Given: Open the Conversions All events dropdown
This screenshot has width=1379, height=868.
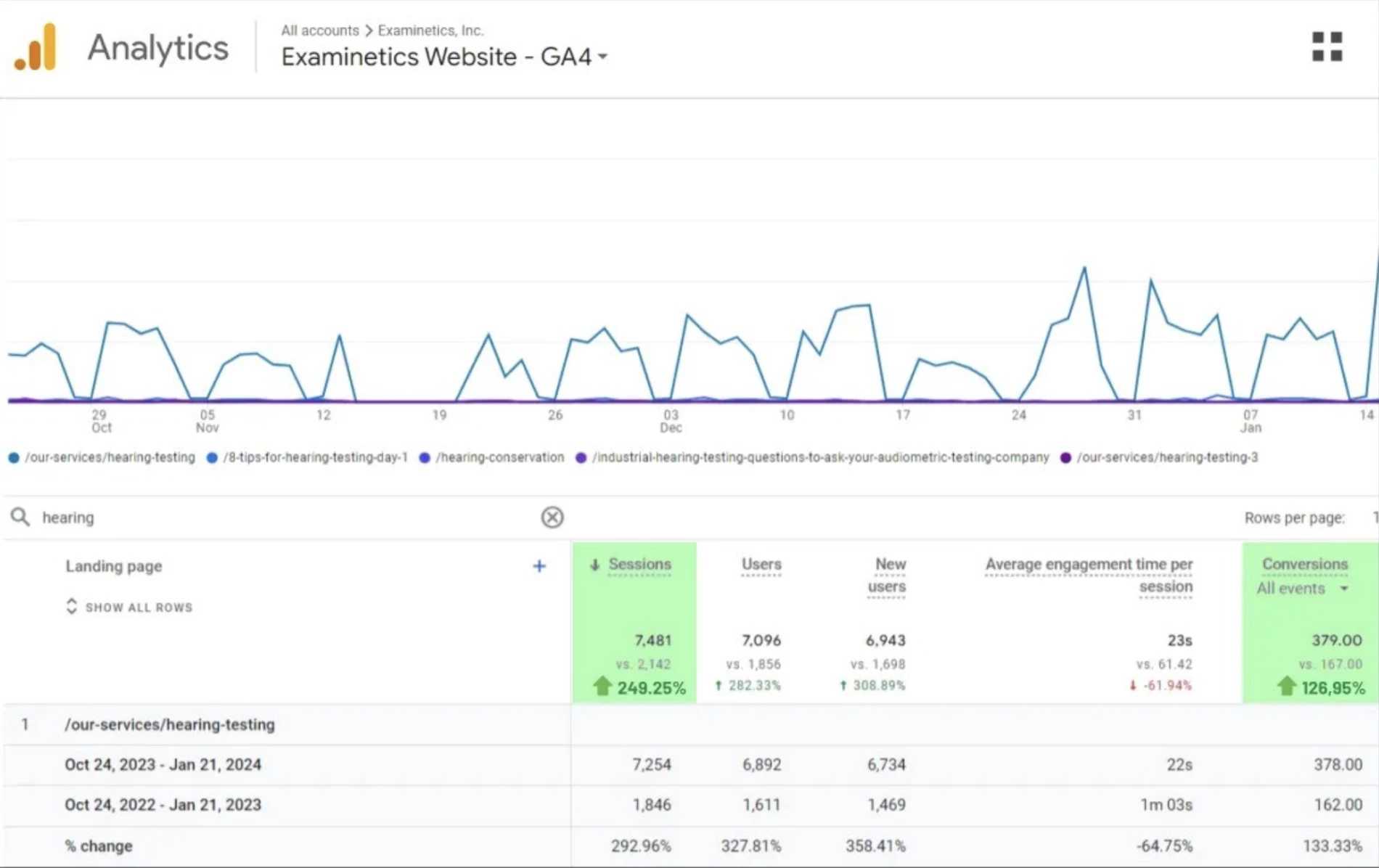Looking at the screenshot, I should pos(1303,589).
